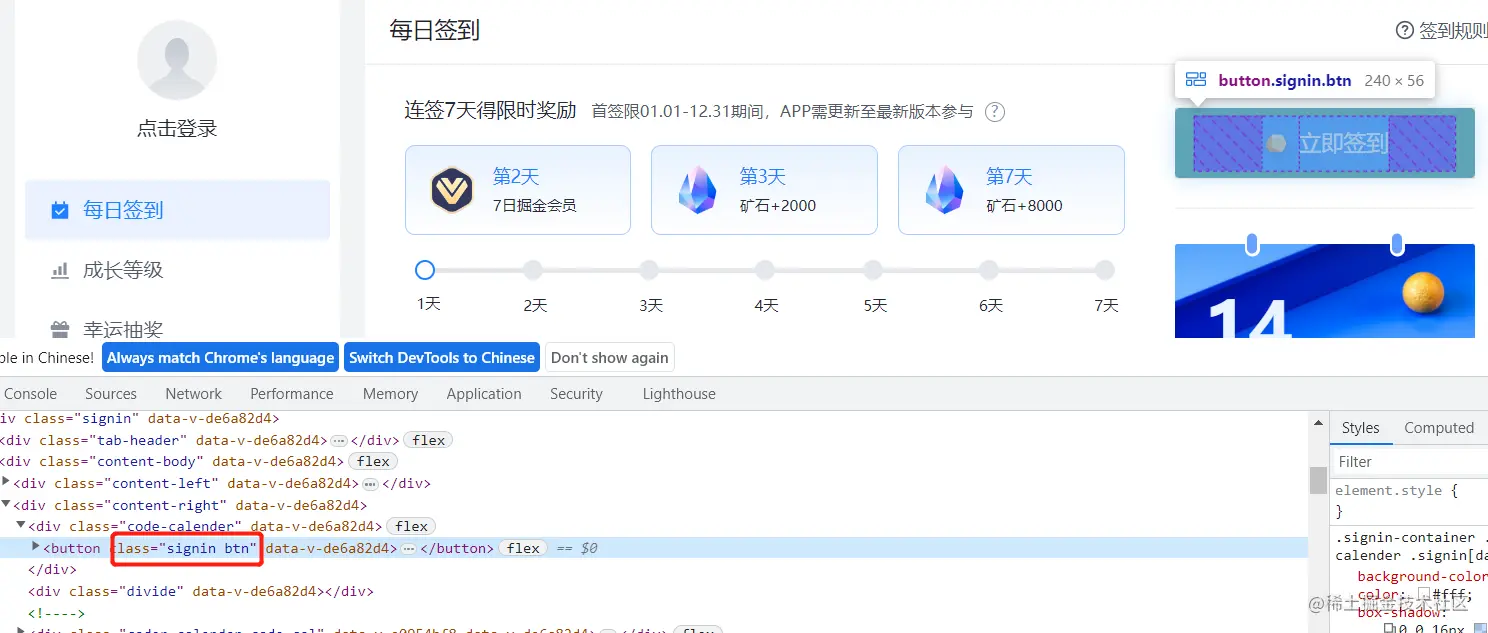Click the 点击登录 login text
This screenshot has height=633, width=1488.
177,128
